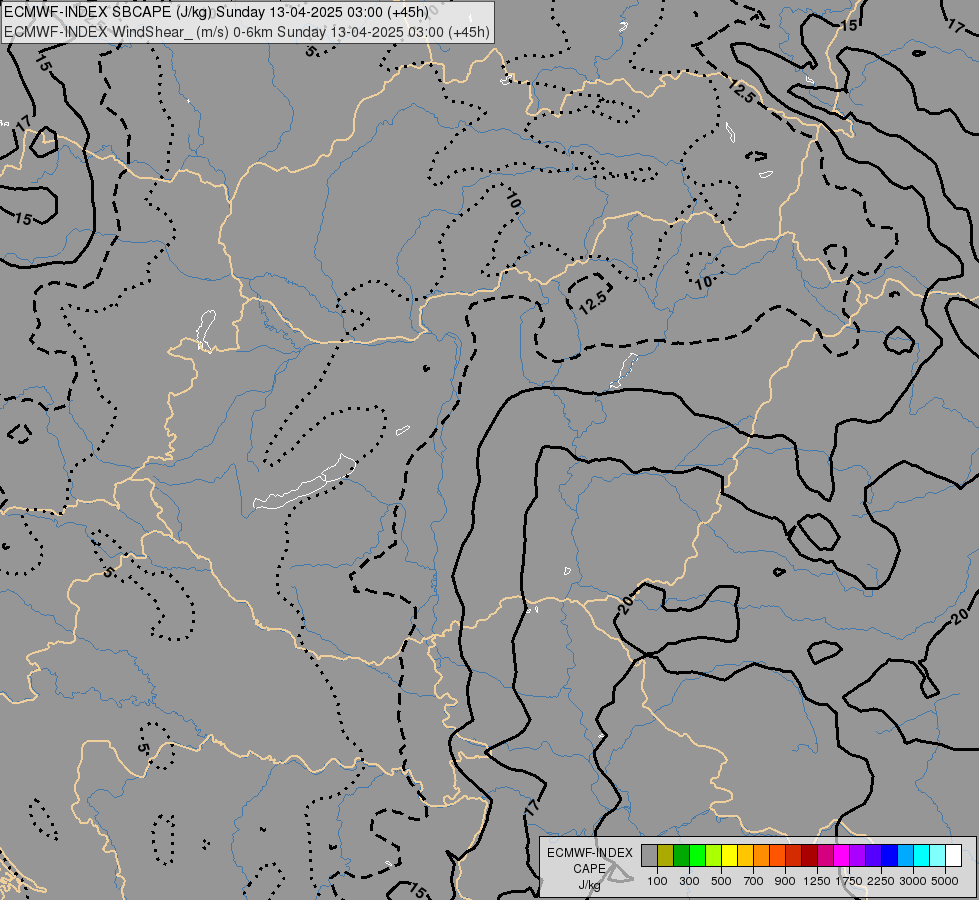Click the dark green legend swatch
This screenshot has width=979, height=900.
click(x=681, y=855)
